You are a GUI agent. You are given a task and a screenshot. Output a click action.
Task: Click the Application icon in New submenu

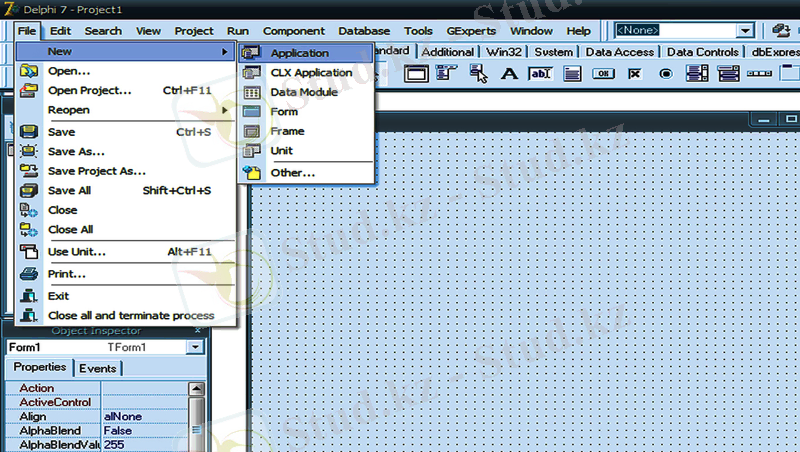pos(252,53)
